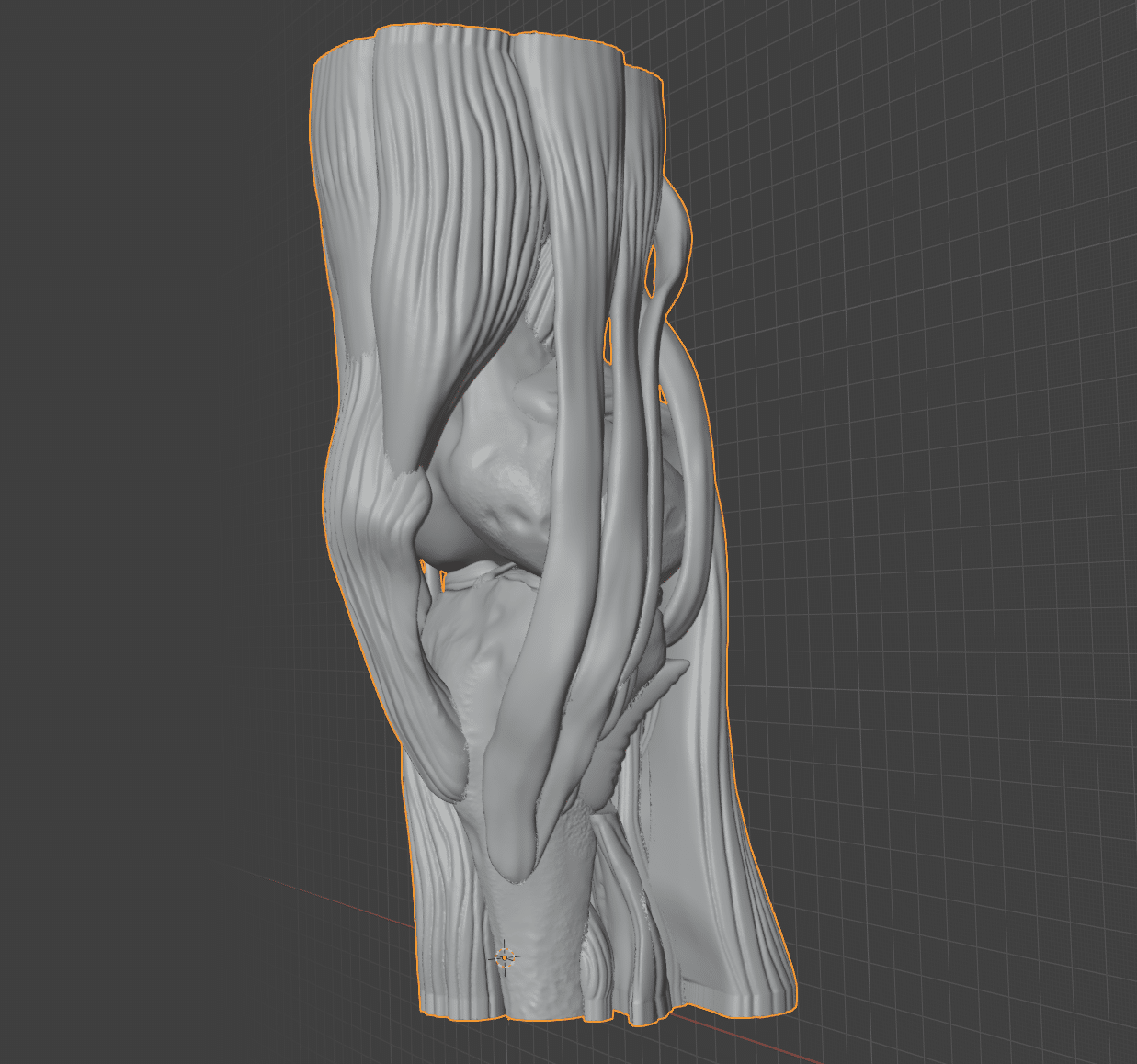Click the small orange-outlined gap left of joint
Viewport: 1137px width, 1064px height.
click(442, 580)
